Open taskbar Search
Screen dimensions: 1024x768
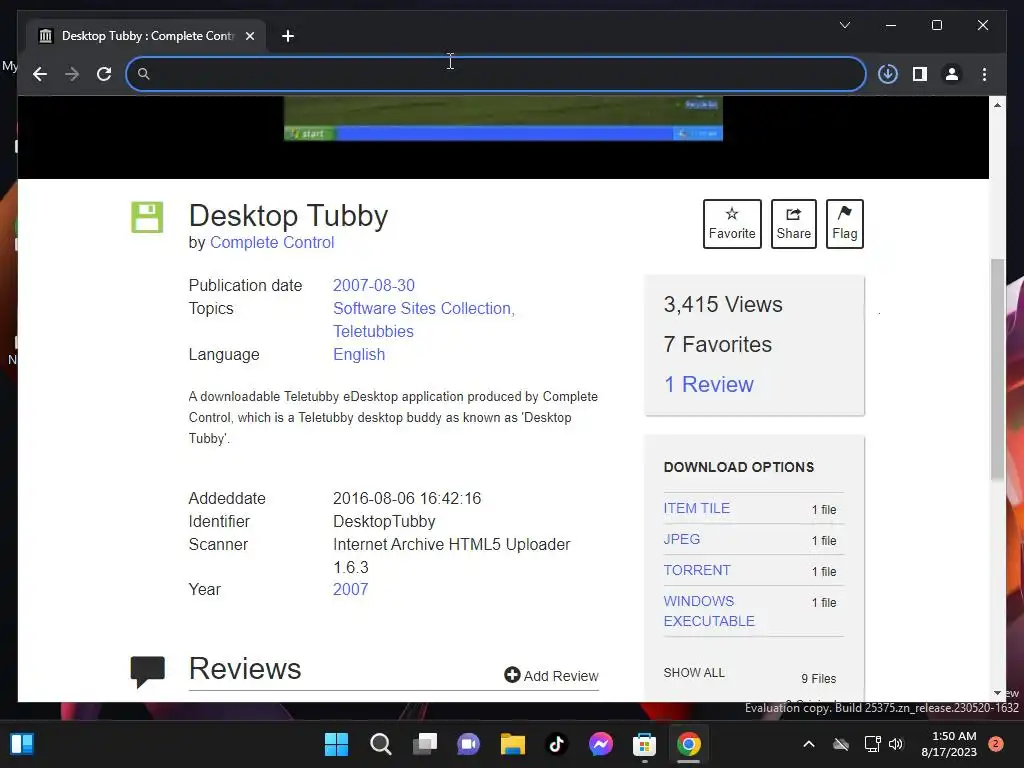381,744
